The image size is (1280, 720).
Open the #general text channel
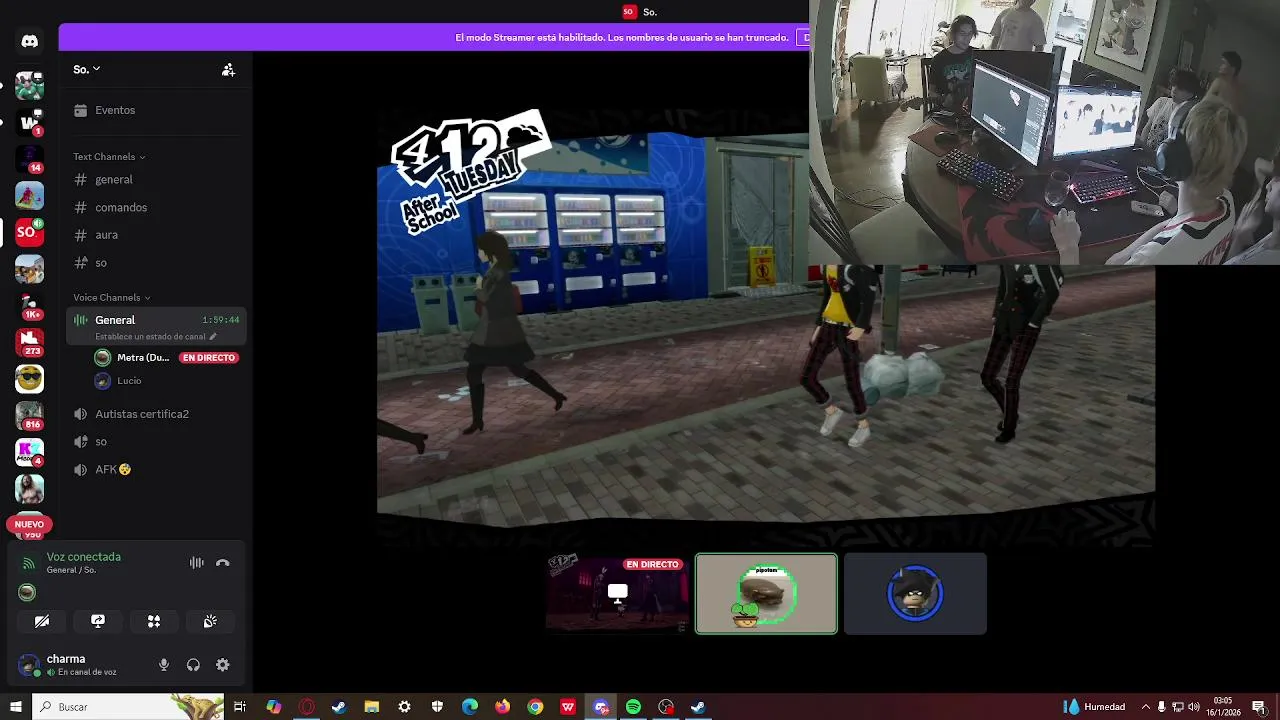[155, 180]
